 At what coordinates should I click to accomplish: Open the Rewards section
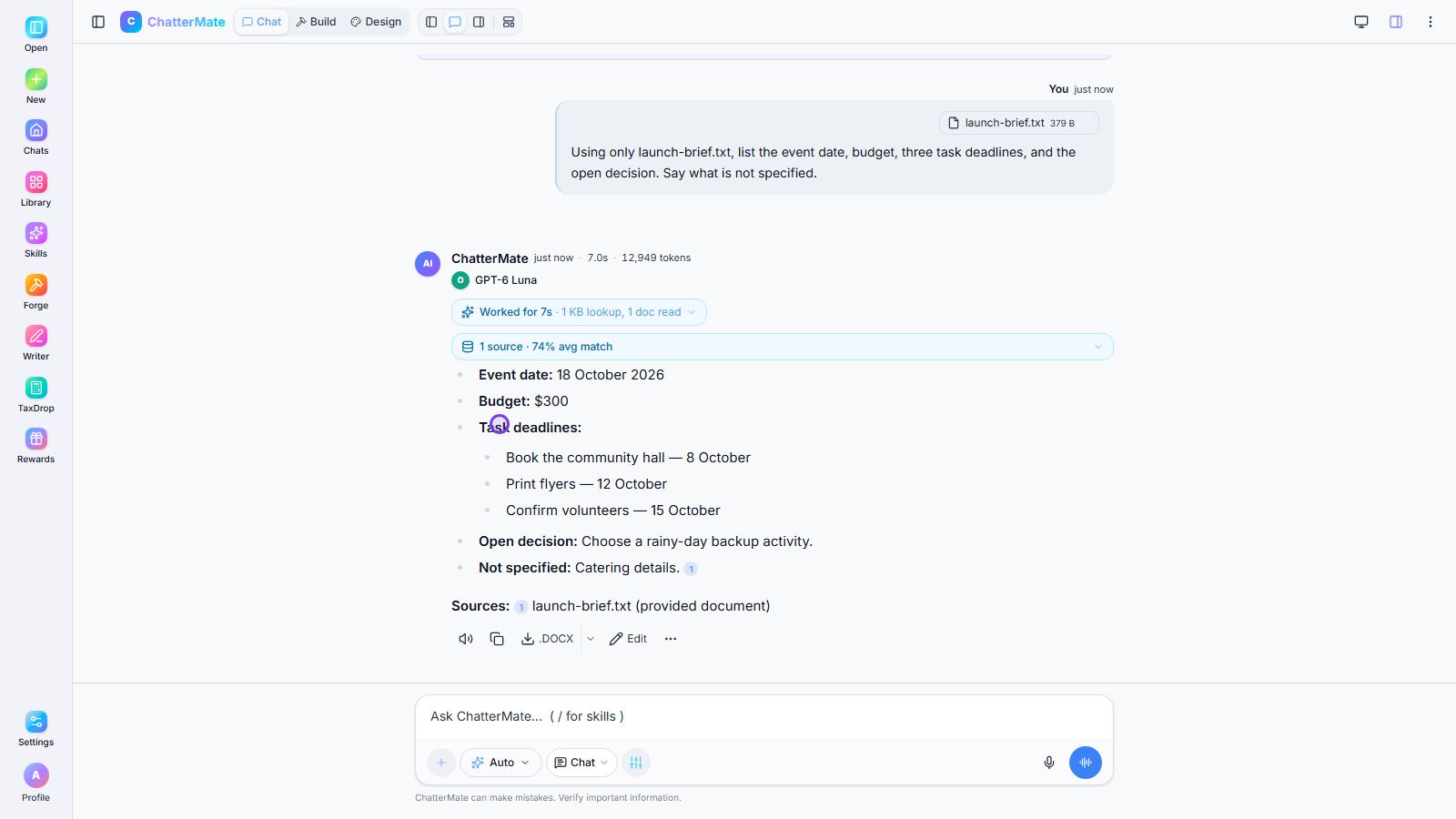point(35,446)
